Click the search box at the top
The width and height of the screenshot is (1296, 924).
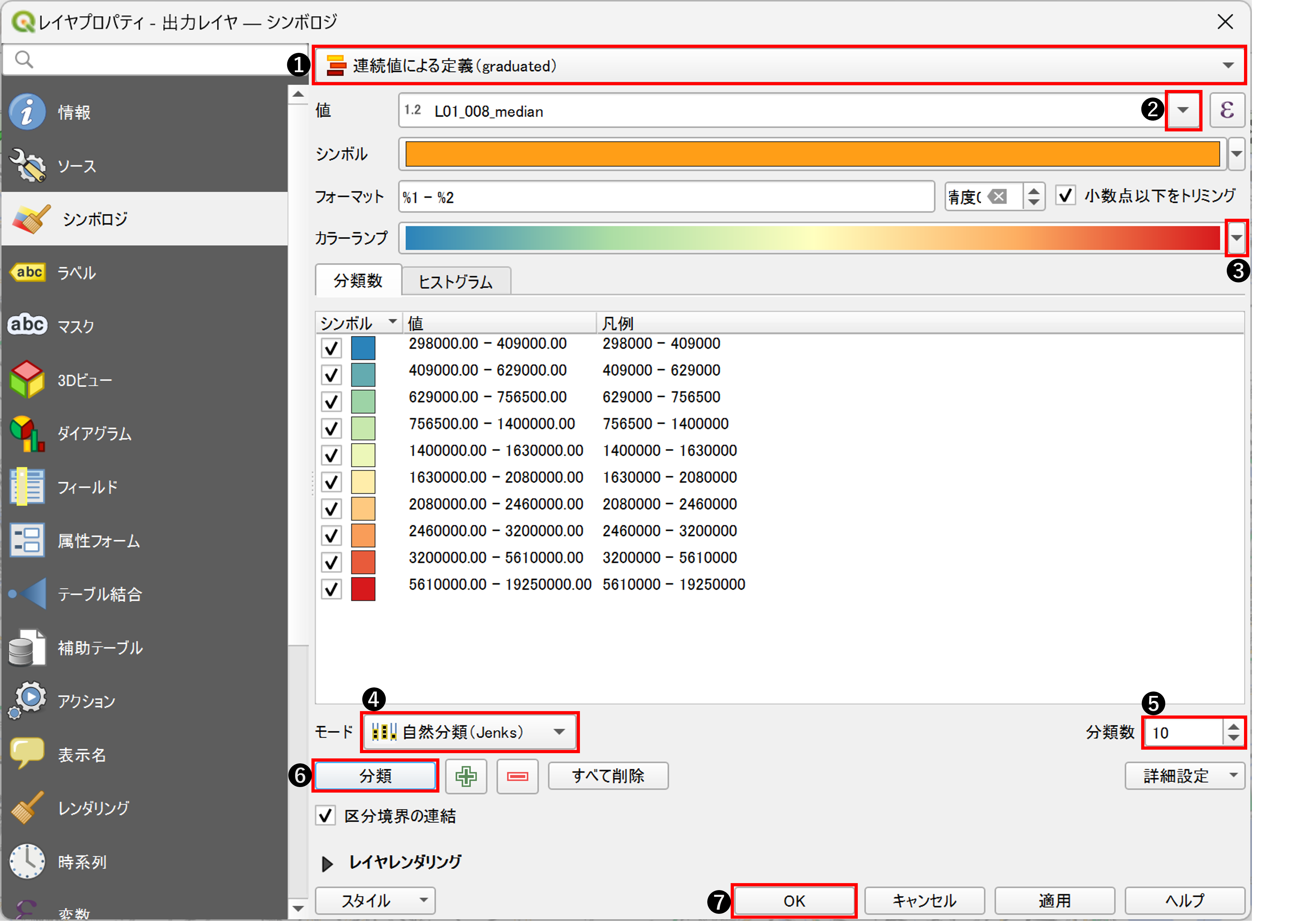point(155,59)
